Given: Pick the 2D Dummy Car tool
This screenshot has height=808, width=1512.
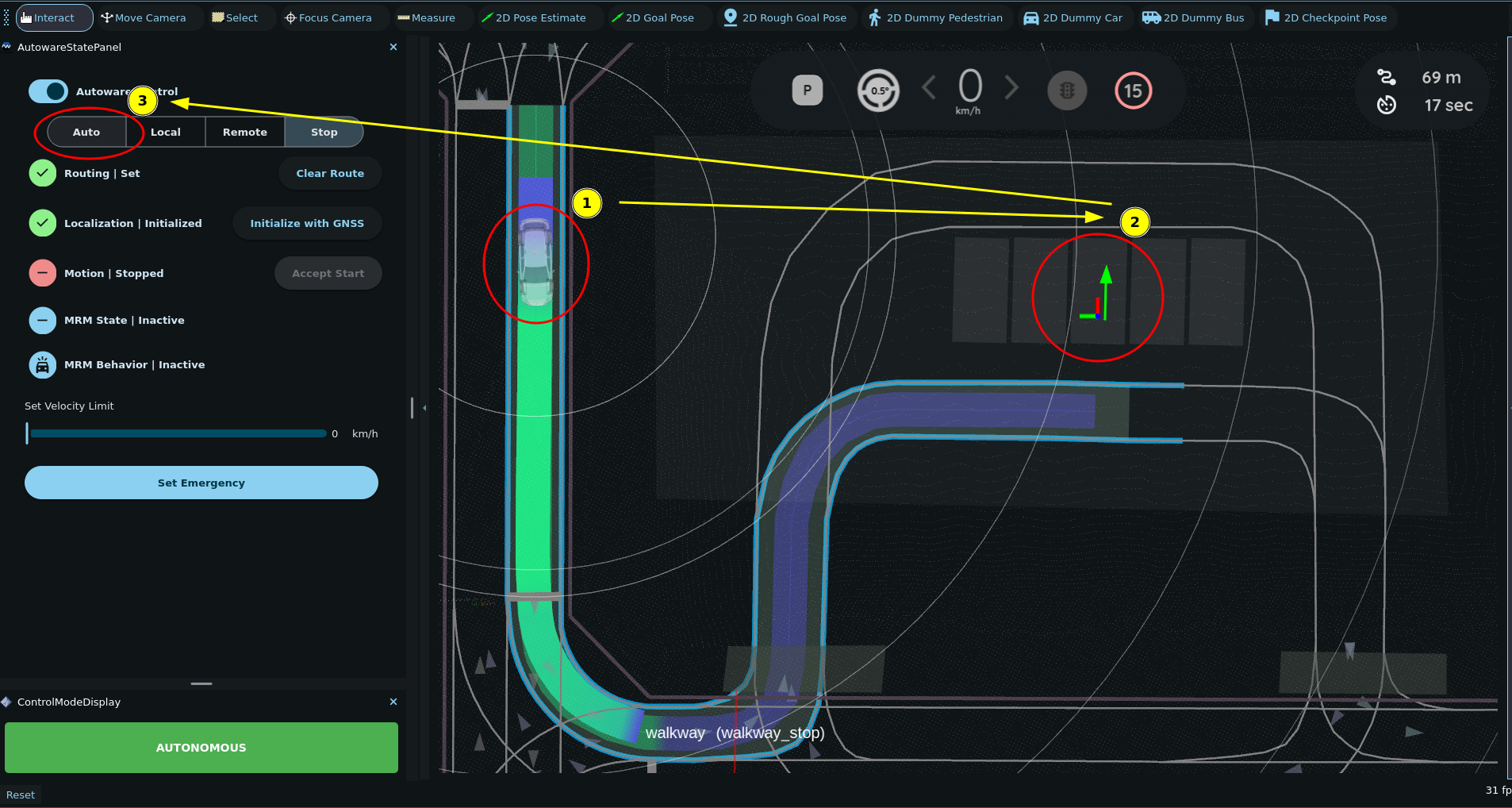Looking at the screenshot, I should (x=1073, y=17).
